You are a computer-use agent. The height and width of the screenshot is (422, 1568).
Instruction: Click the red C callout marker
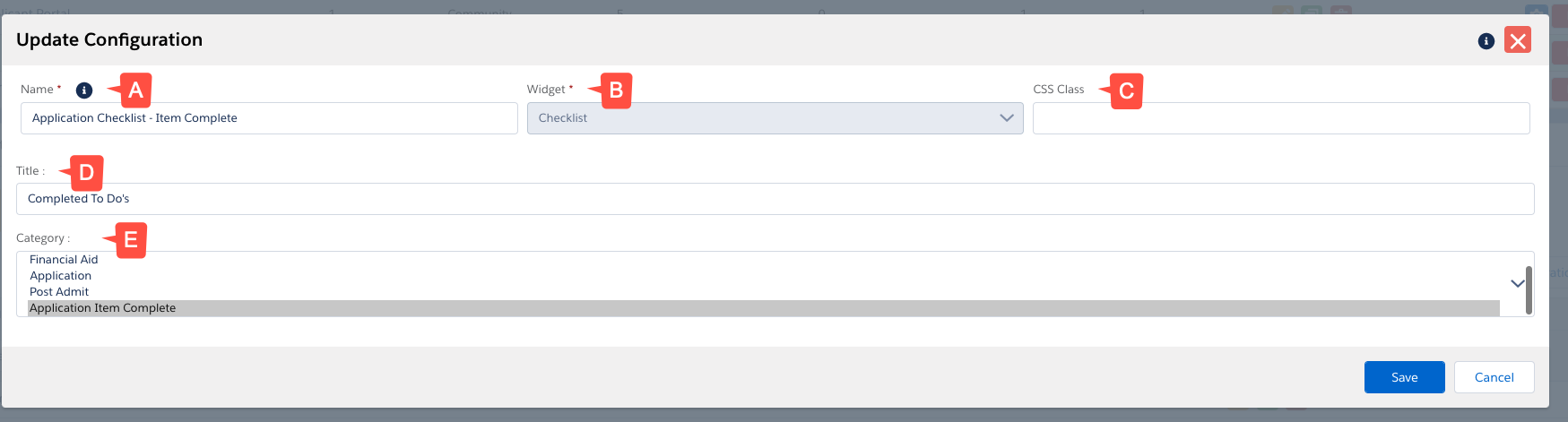pyautogui.click(x=1126, y=90)
